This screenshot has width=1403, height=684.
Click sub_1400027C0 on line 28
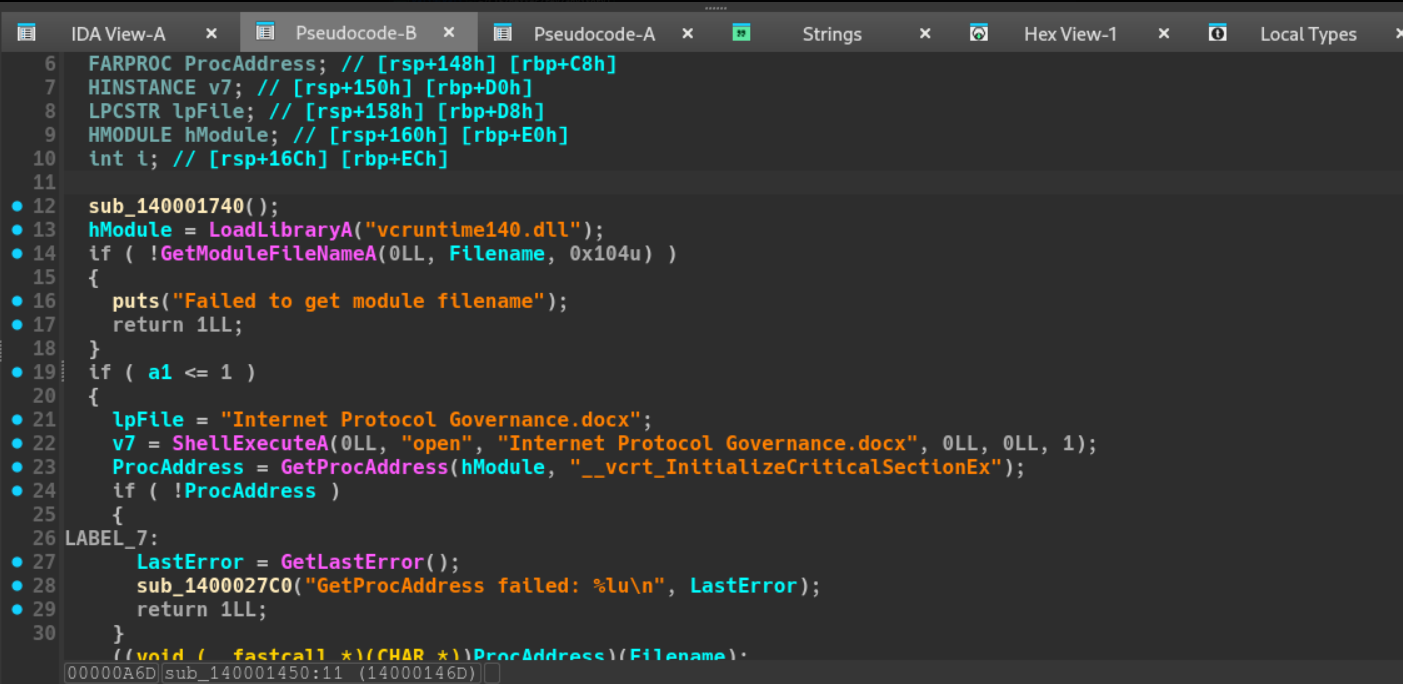coord(214,586)
